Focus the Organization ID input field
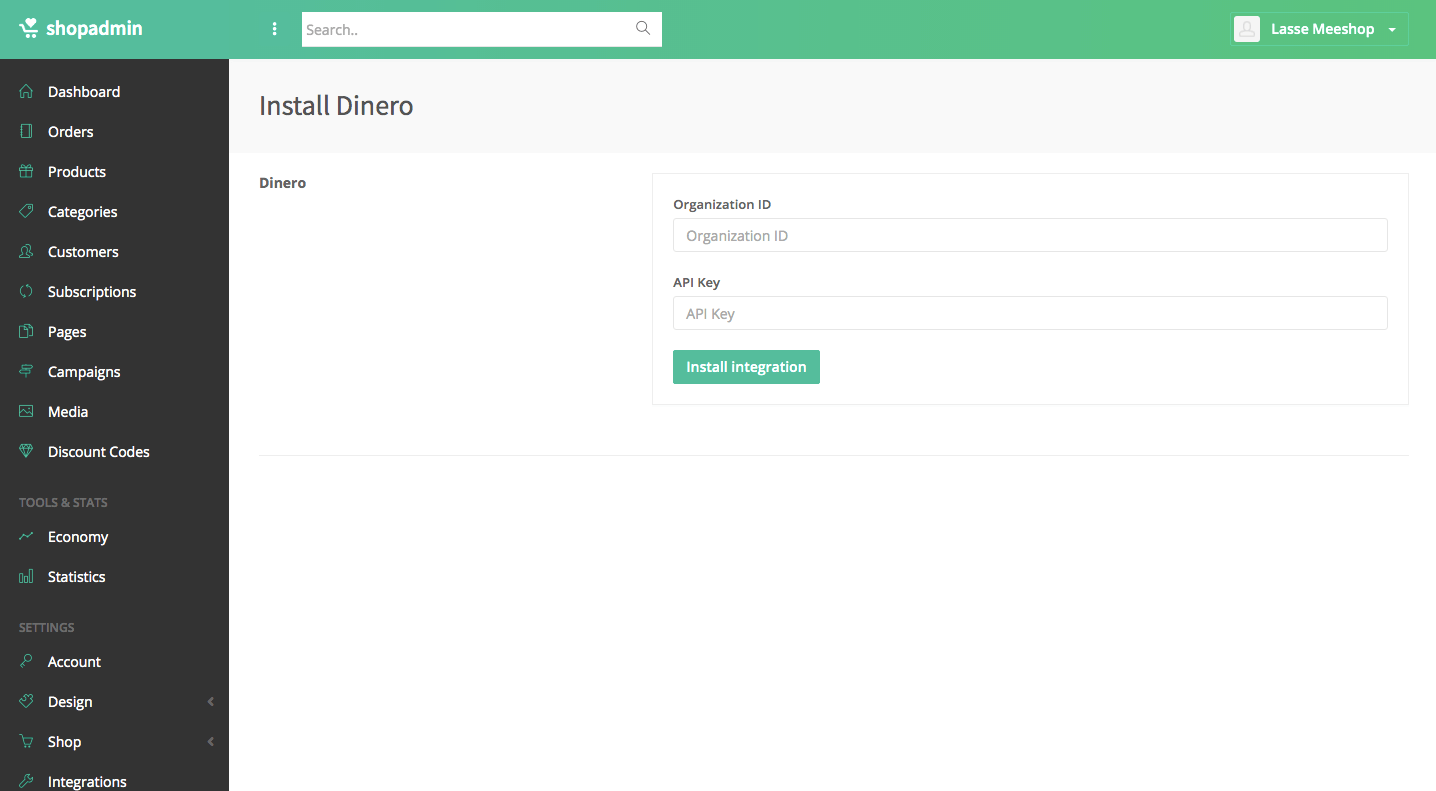Screen dimensions: 1436x791 point(1030,235)
